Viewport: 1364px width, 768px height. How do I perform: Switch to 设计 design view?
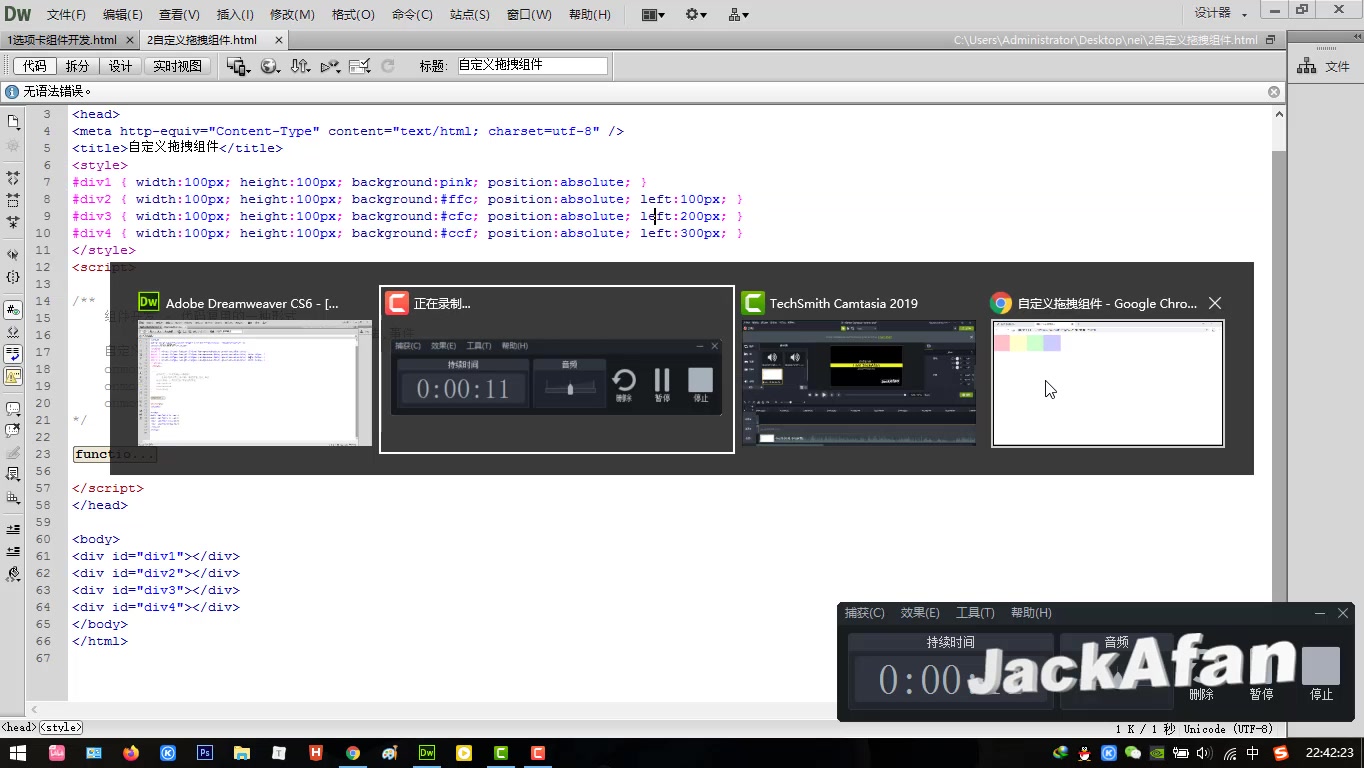pyautogui.click(x=120, y=66)
